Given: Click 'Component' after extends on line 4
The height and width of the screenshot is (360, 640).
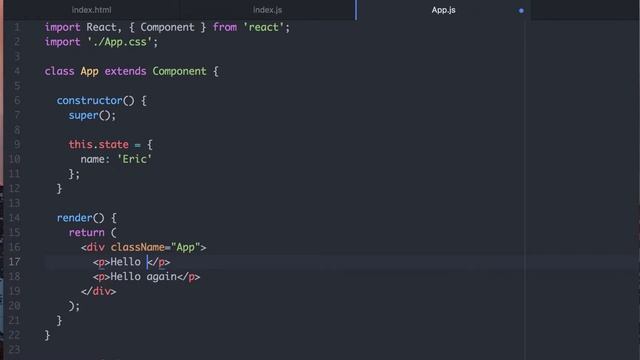Looking at the screenshot, I should click(x=180, y=72).
